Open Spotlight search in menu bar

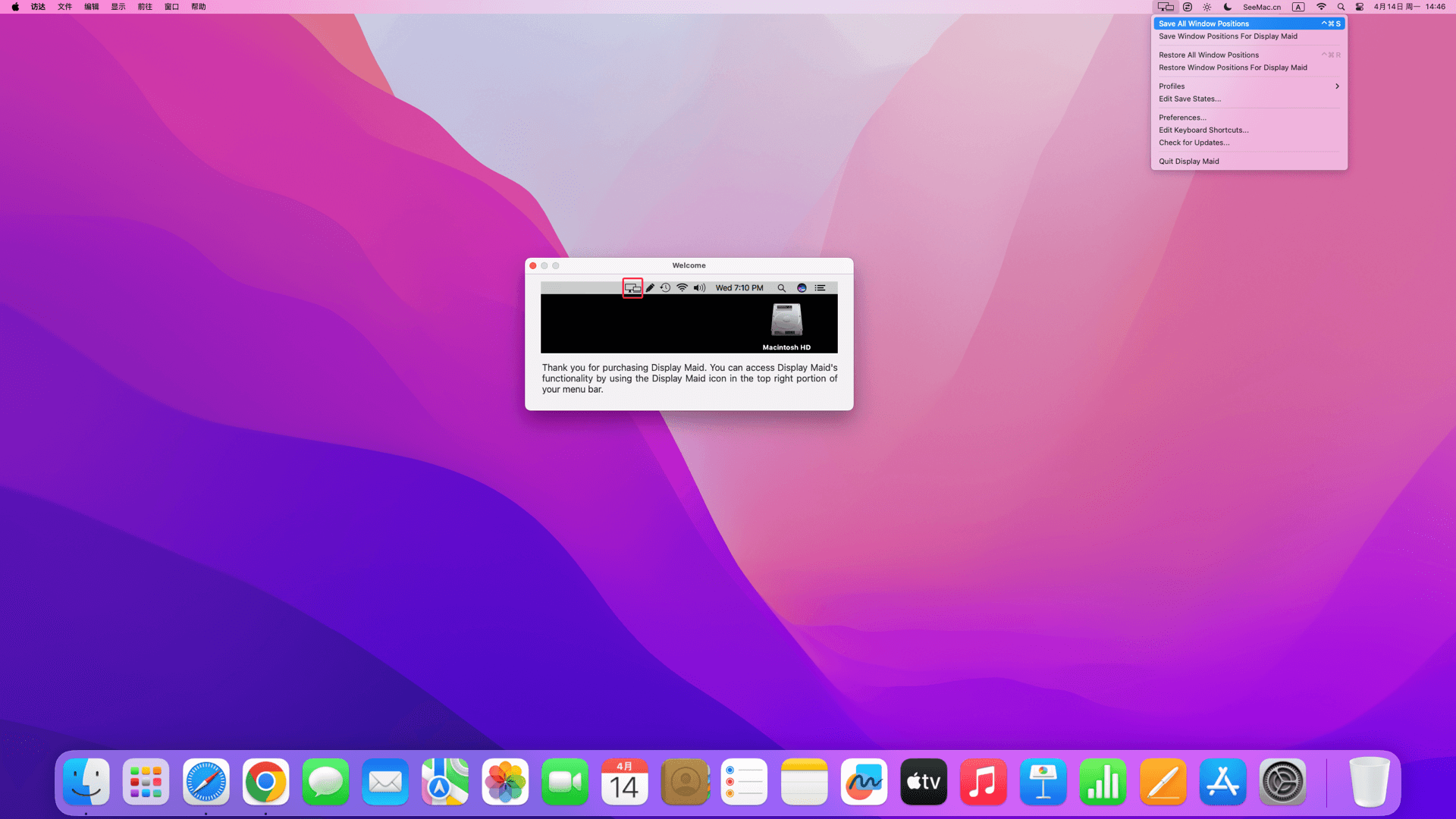click(x=1341, y=7)
